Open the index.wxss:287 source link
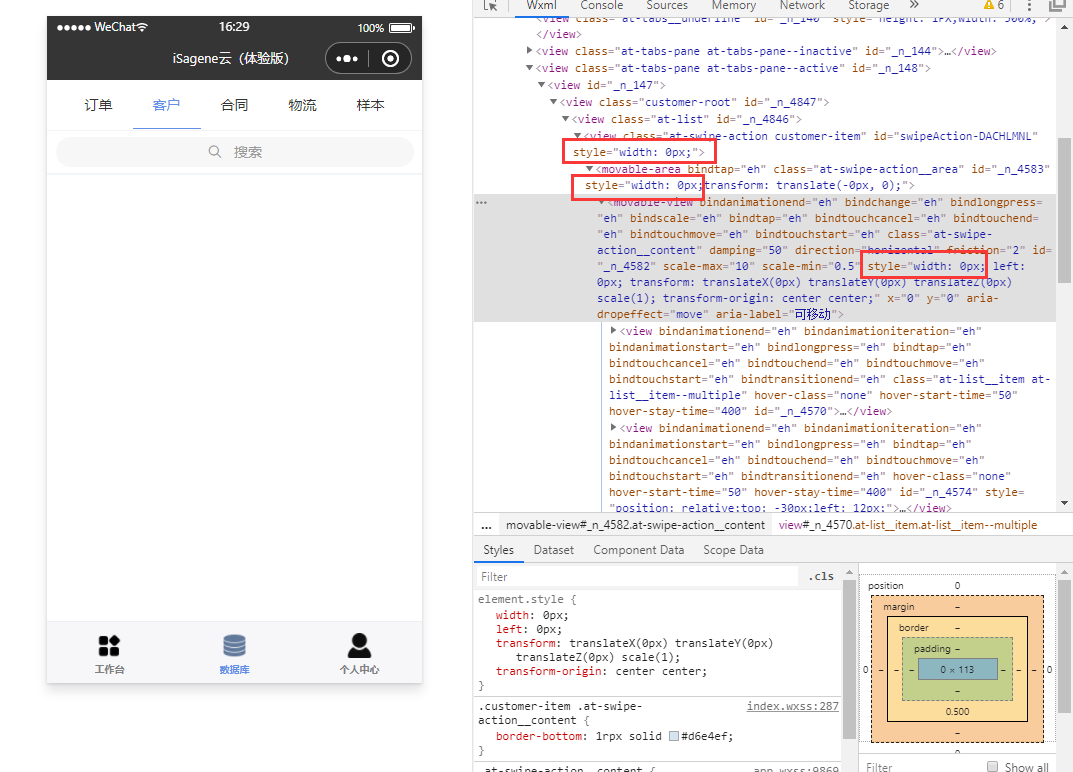The image size is (1073, 772). [792, 706]
